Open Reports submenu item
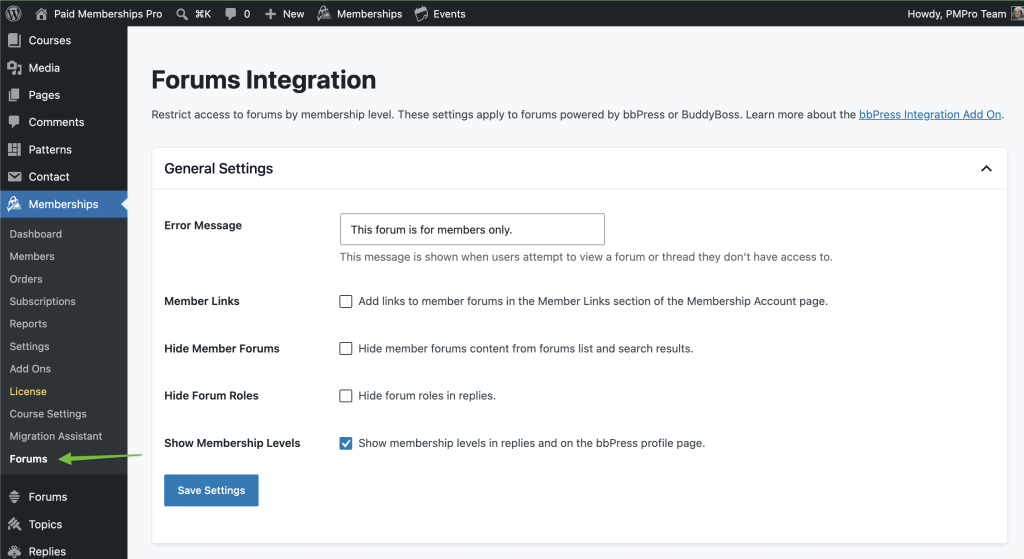This screenshot has width=1024, height=559. (x=28, y=324)
